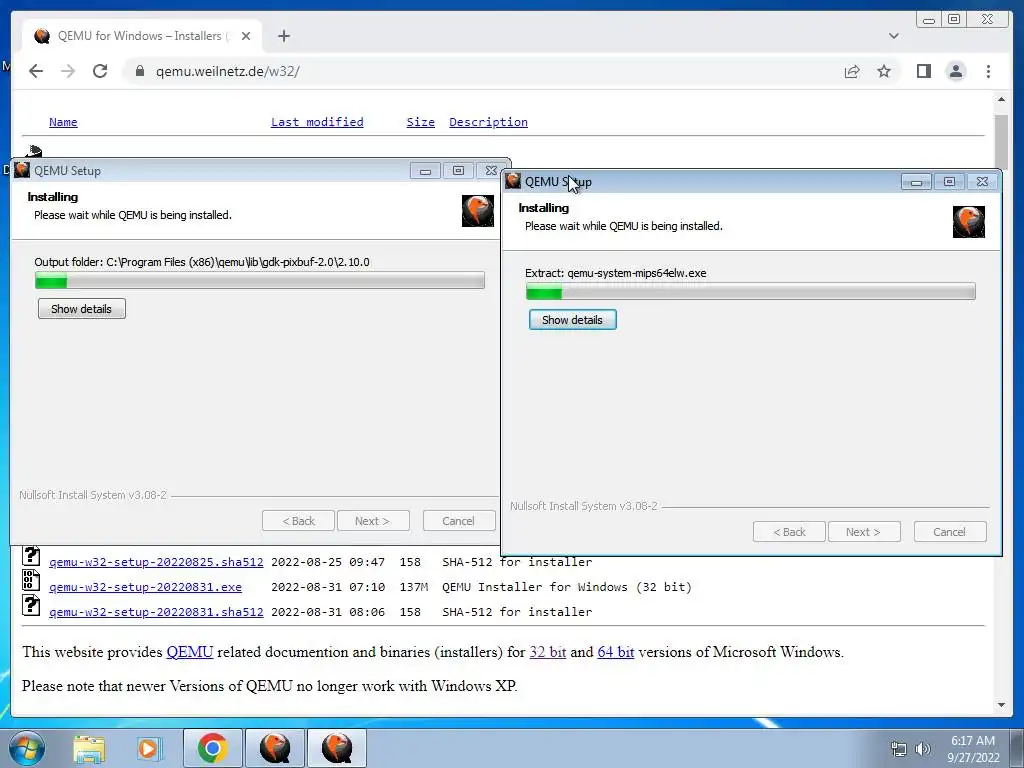The image size is (1024, 768).
Task: Open a new browser tab with plus
Action: (x=283, y=36)
